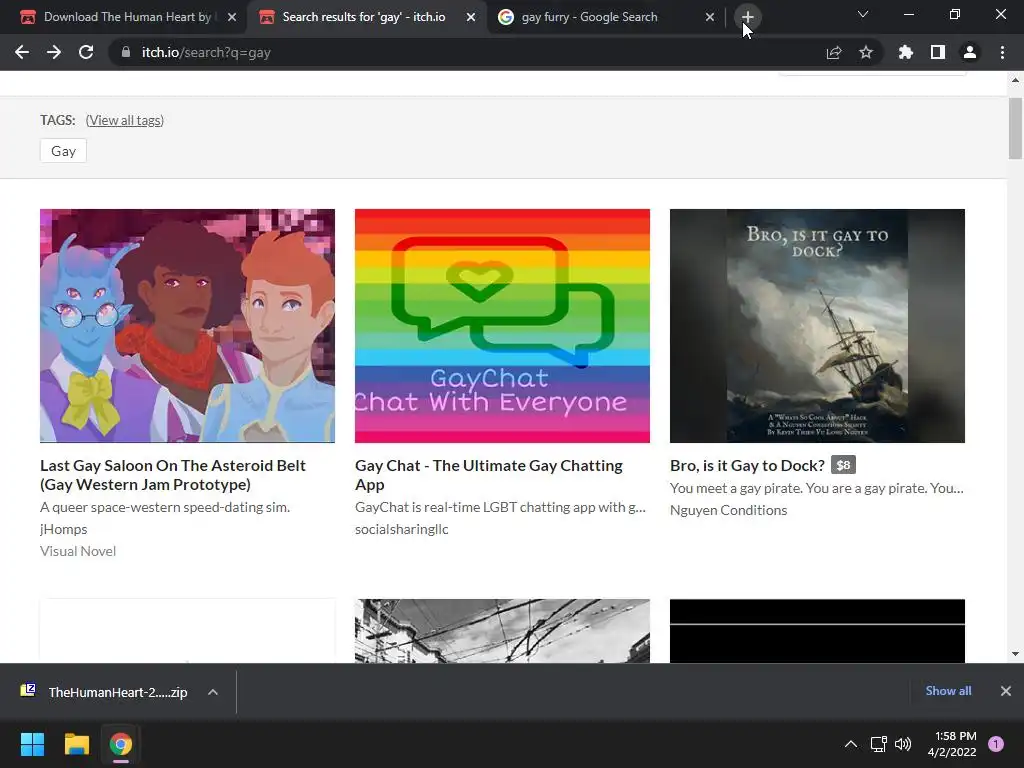Viewport: 1024px width, 768px height.
Task: Open the clock showing 1:58 PM
Action: pos(952,744)
